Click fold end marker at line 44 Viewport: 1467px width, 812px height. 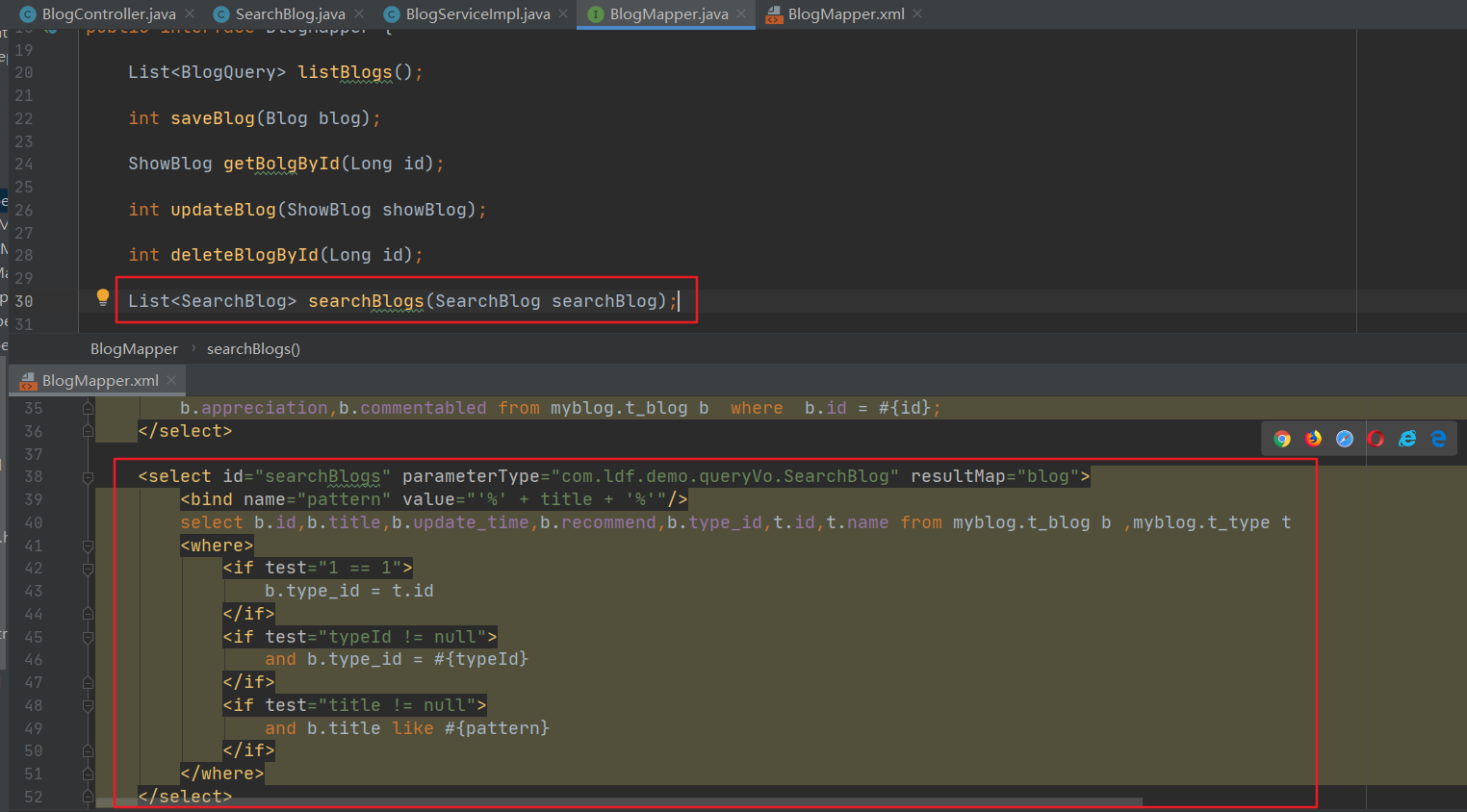click(x=88, y=614)
